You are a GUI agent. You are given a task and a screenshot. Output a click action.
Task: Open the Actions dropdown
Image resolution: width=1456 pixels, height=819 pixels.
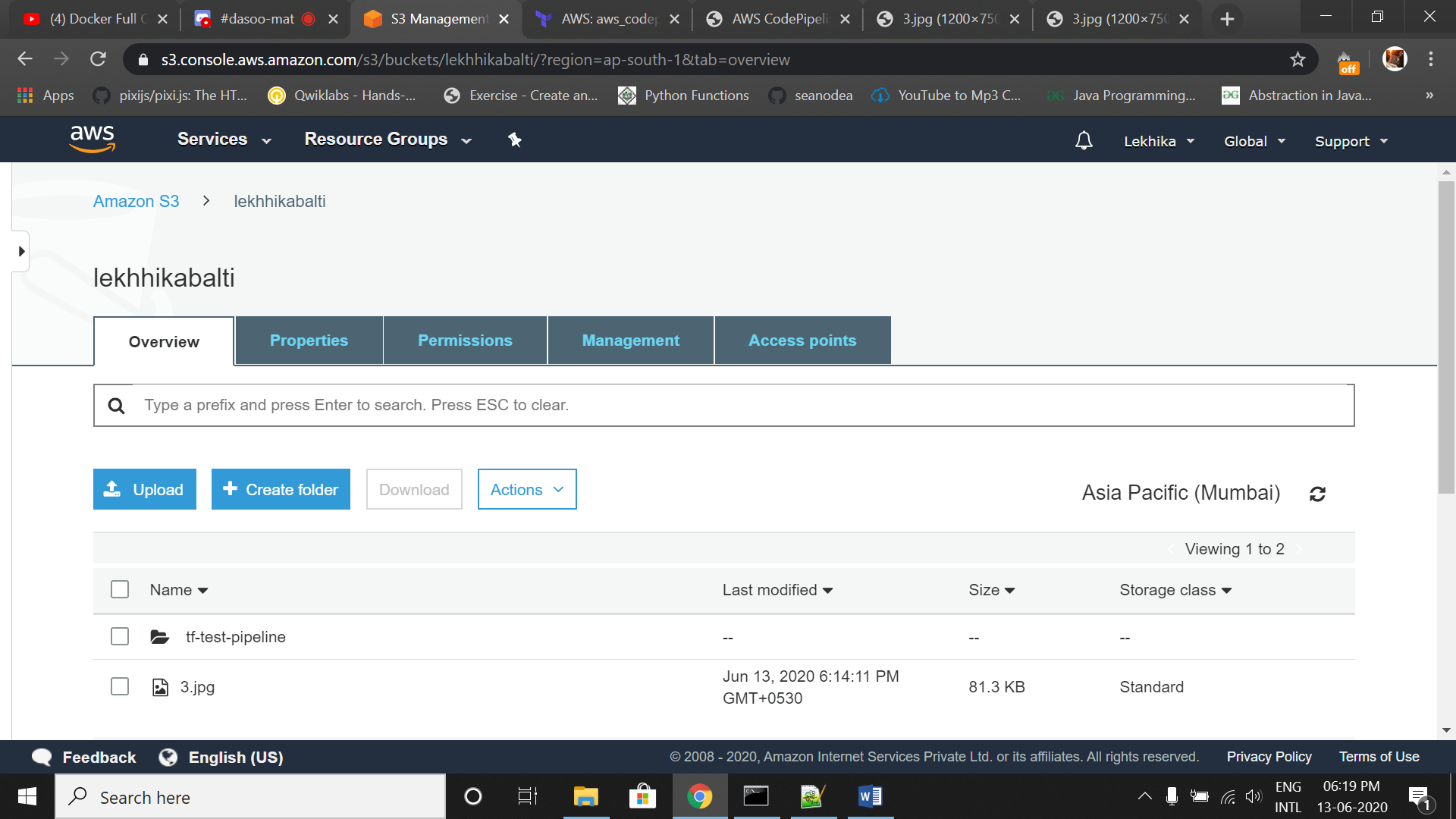pos(527,490)
